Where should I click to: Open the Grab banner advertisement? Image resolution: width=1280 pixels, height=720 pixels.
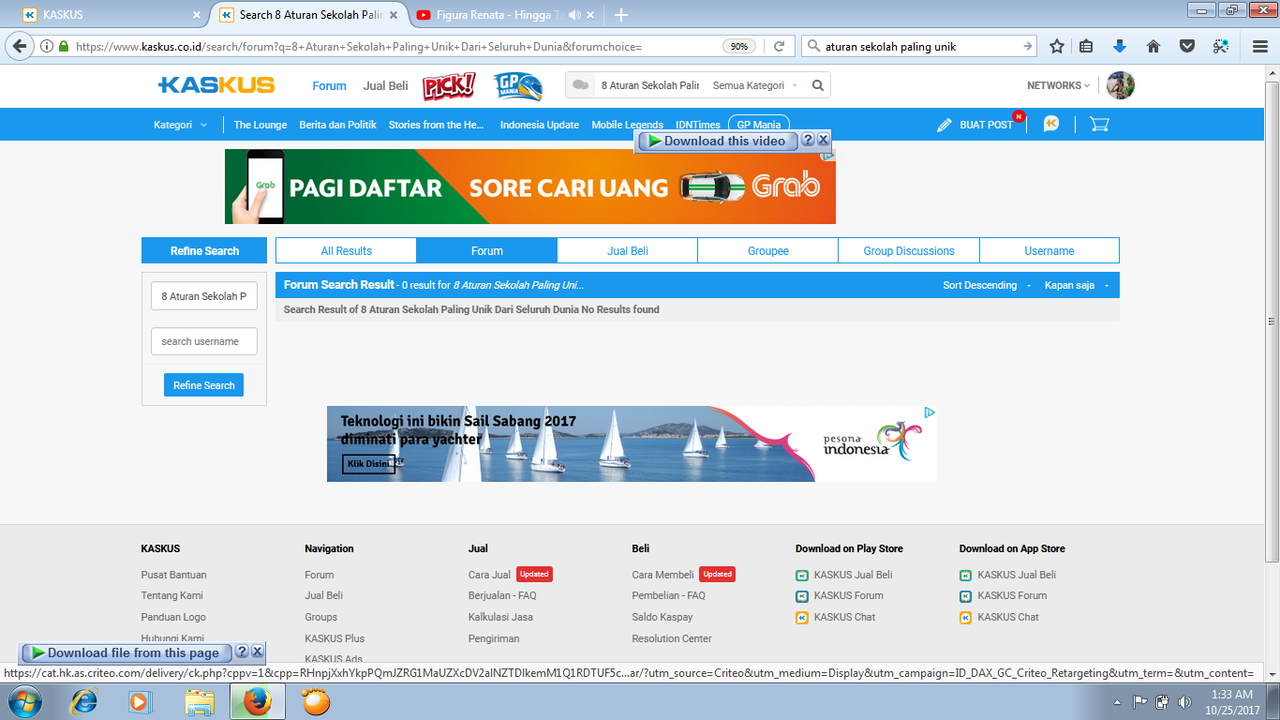pyautogui.click(x=530, y=186)
